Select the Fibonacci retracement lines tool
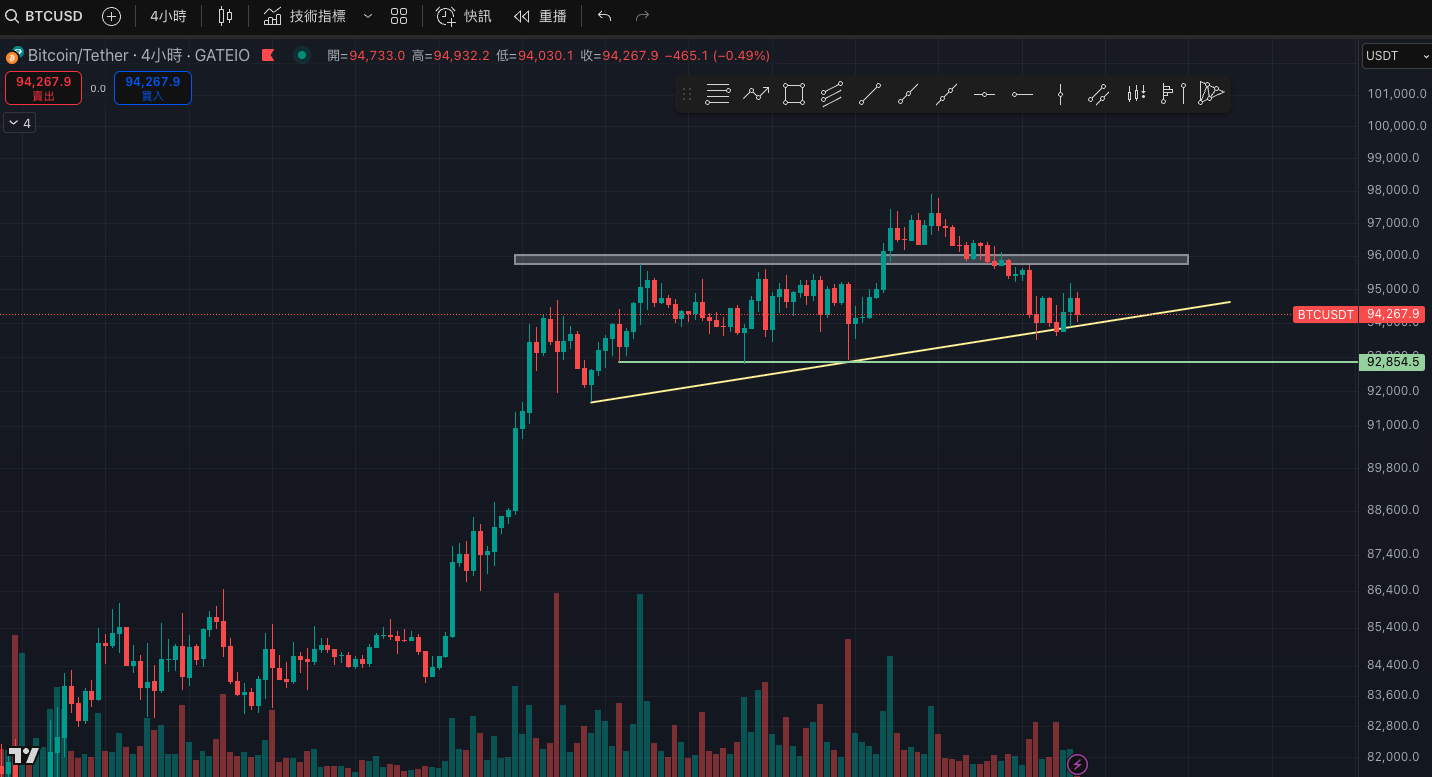This screenshot has height=777, width=1432. 718,95
